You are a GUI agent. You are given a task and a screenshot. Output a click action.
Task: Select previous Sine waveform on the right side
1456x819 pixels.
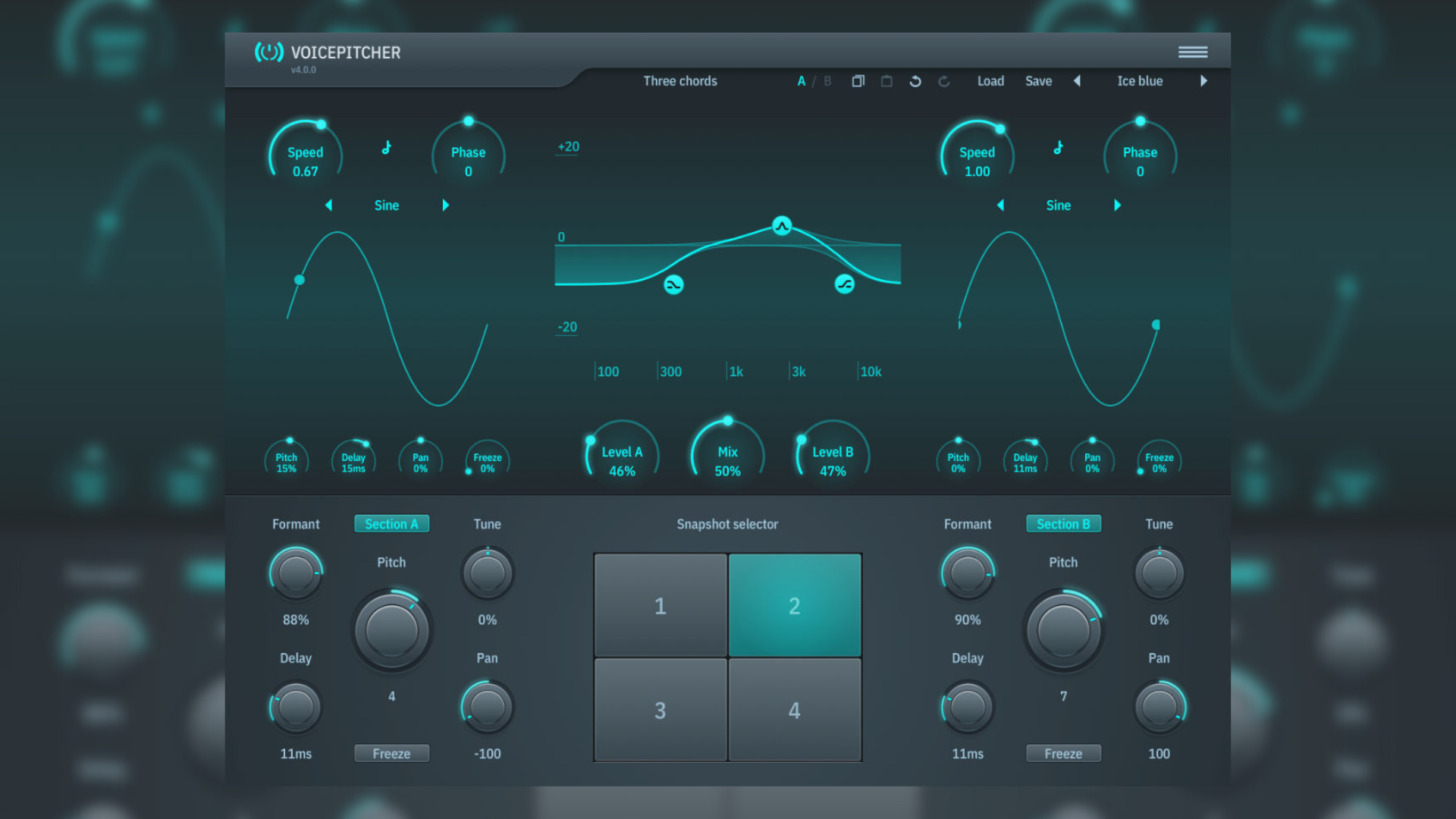[x=1001, y=205]
